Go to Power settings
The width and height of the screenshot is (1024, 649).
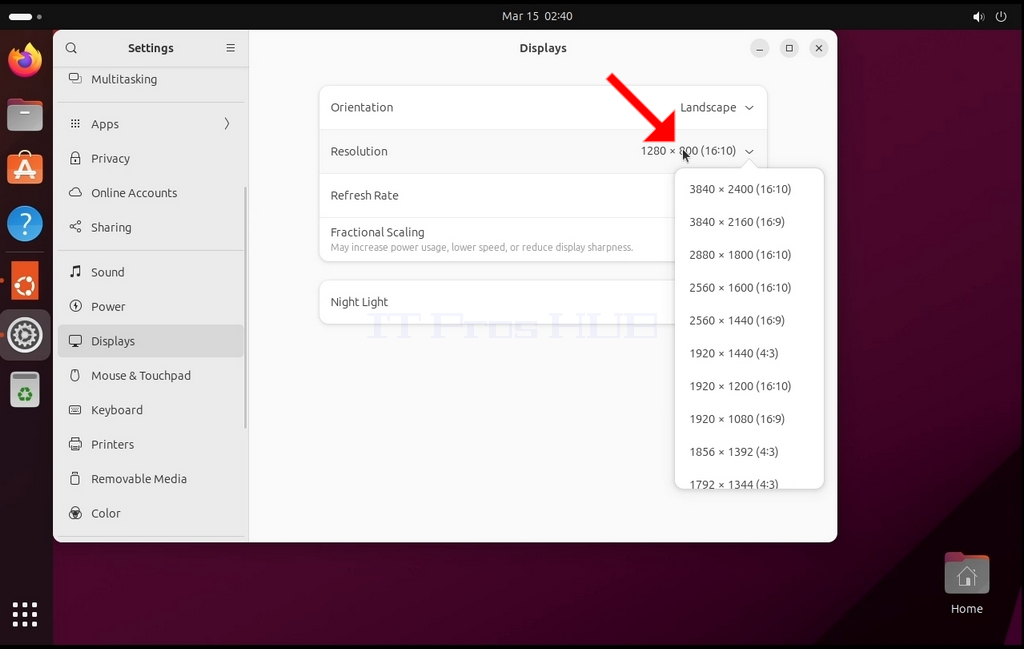(x=151, y=306)
